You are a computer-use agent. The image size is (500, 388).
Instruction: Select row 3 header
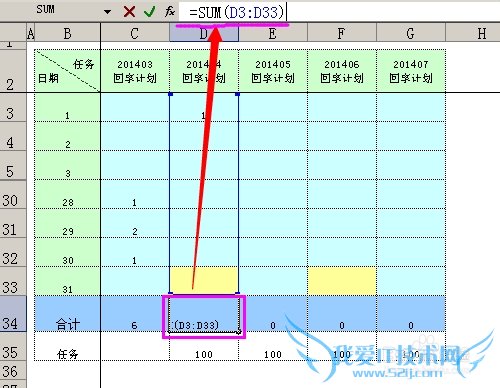13,107
